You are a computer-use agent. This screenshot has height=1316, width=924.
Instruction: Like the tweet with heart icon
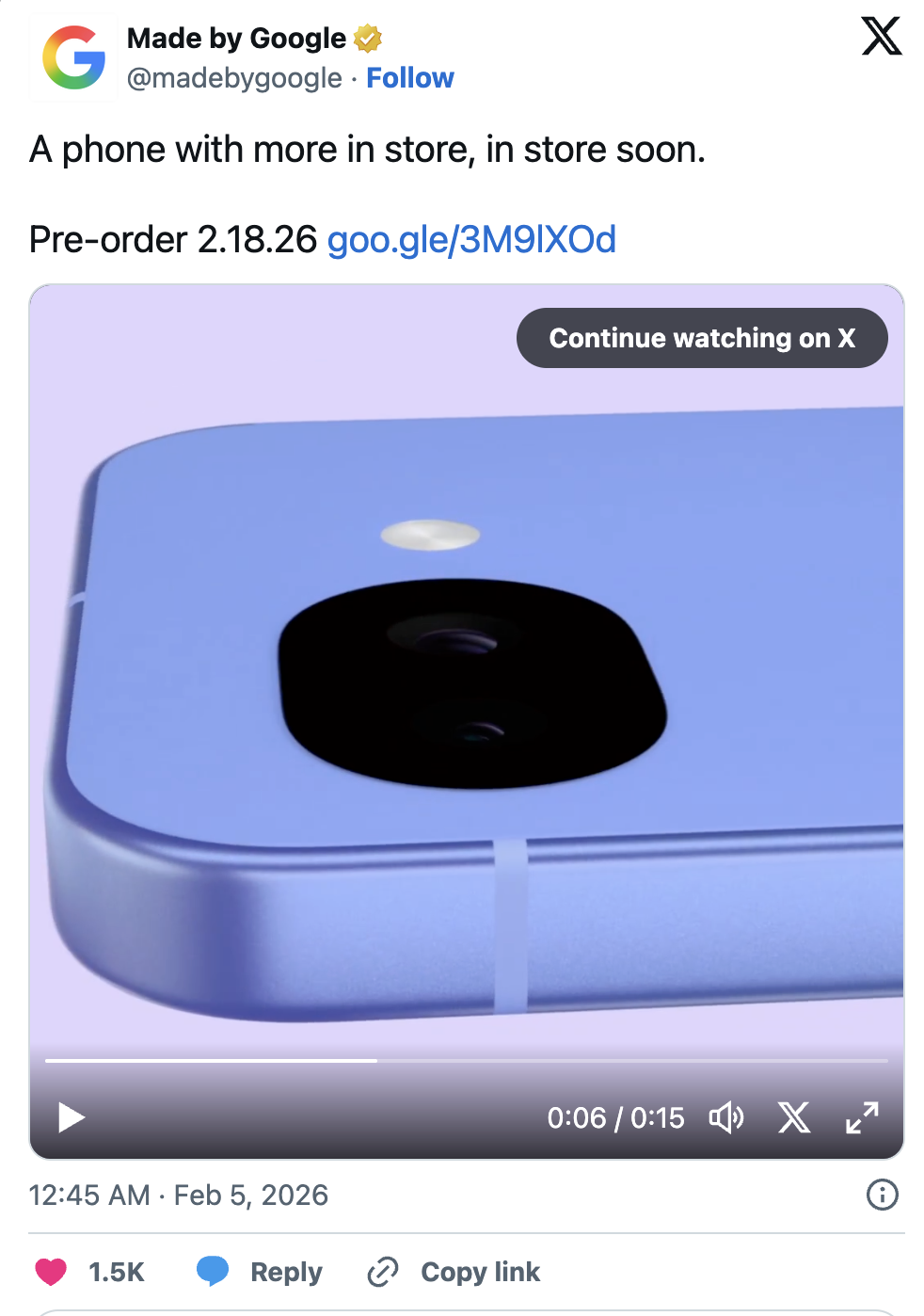click(51, 1272)
